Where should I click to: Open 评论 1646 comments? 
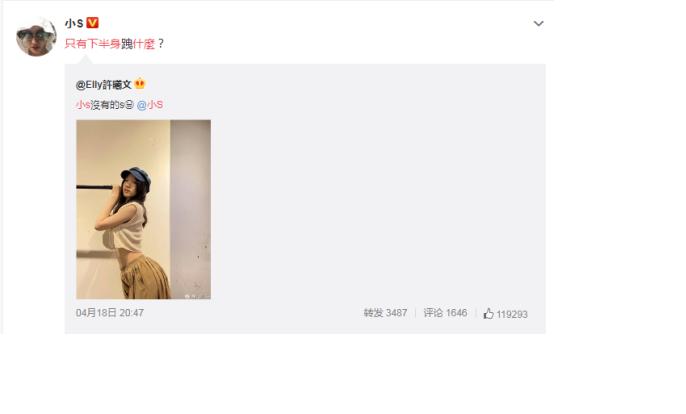445,313
